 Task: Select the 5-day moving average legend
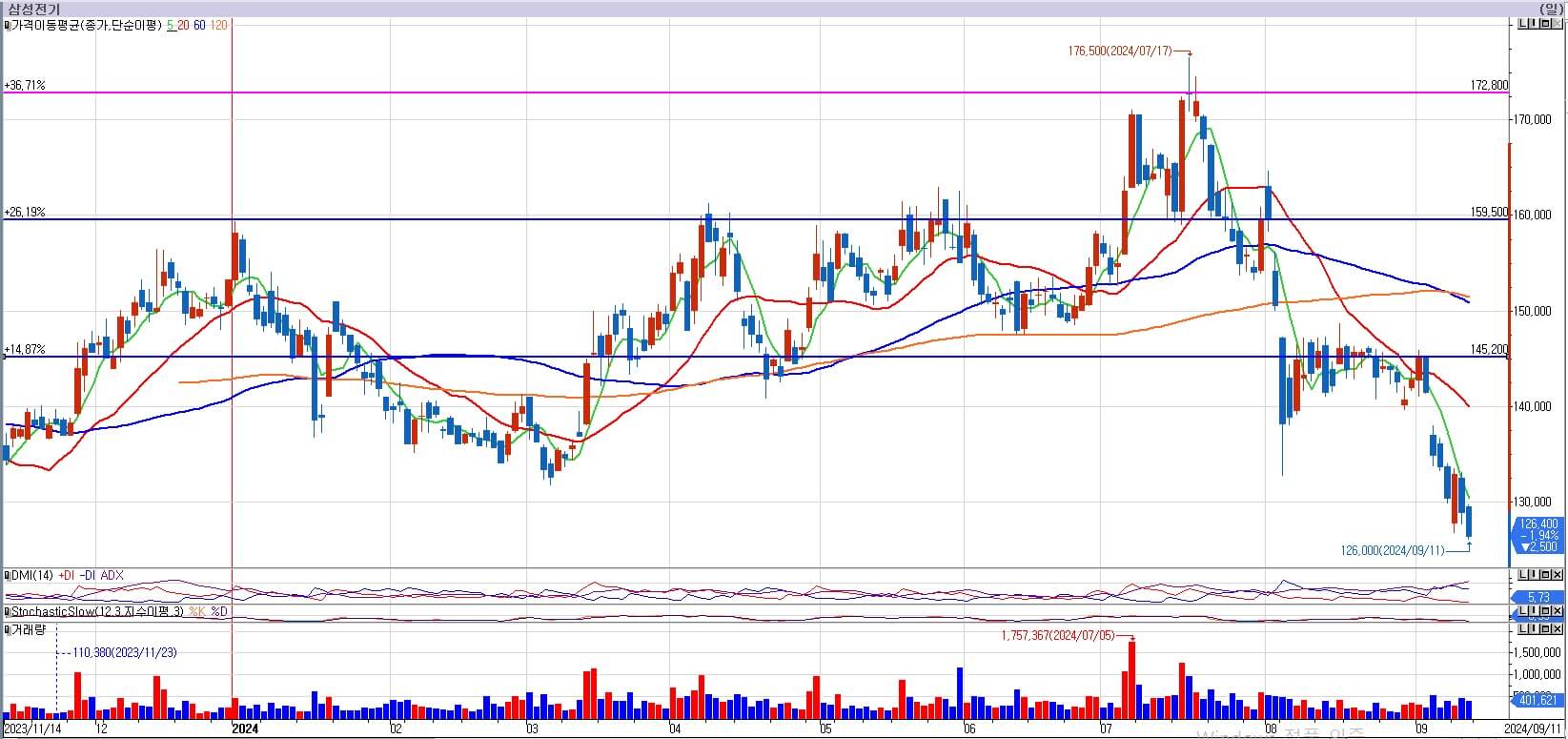[x=170, y=26]
